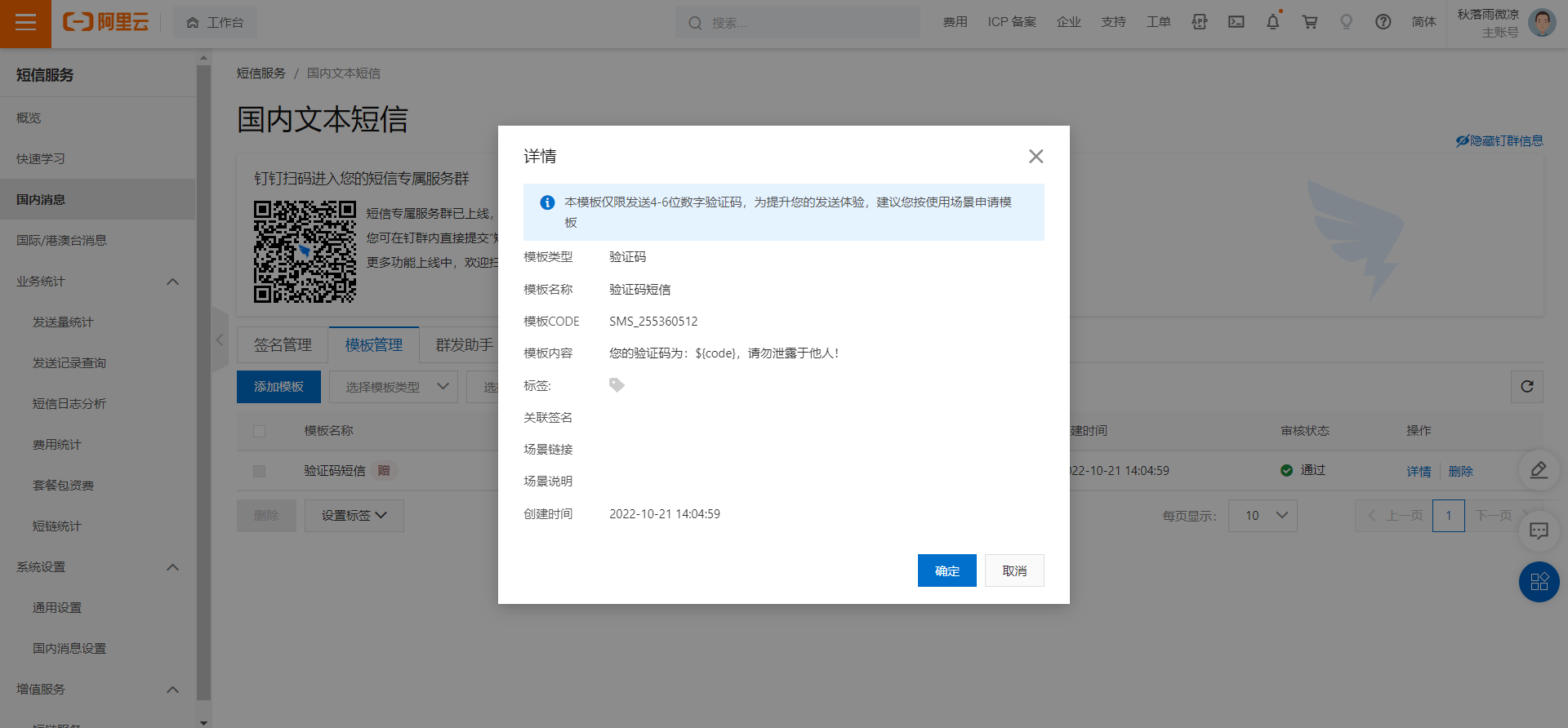Click the API developer tools icon

tap(1200, 23)
